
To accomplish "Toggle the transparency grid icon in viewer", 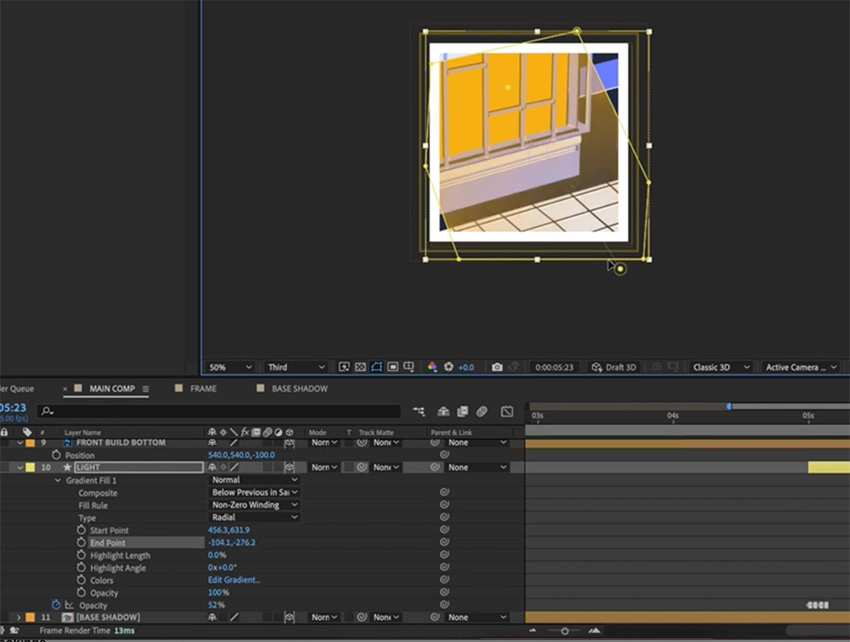I will point(360,367).
